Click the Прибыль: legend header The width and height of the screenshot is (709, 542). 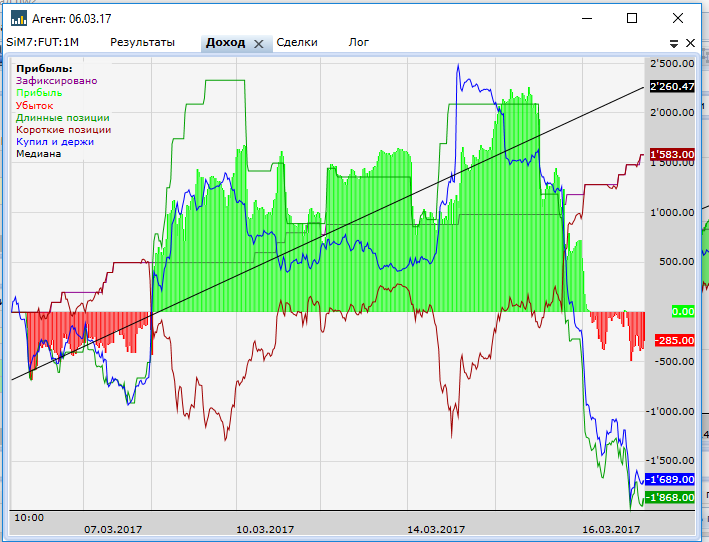pyautogui.click(x=44, y=69)
